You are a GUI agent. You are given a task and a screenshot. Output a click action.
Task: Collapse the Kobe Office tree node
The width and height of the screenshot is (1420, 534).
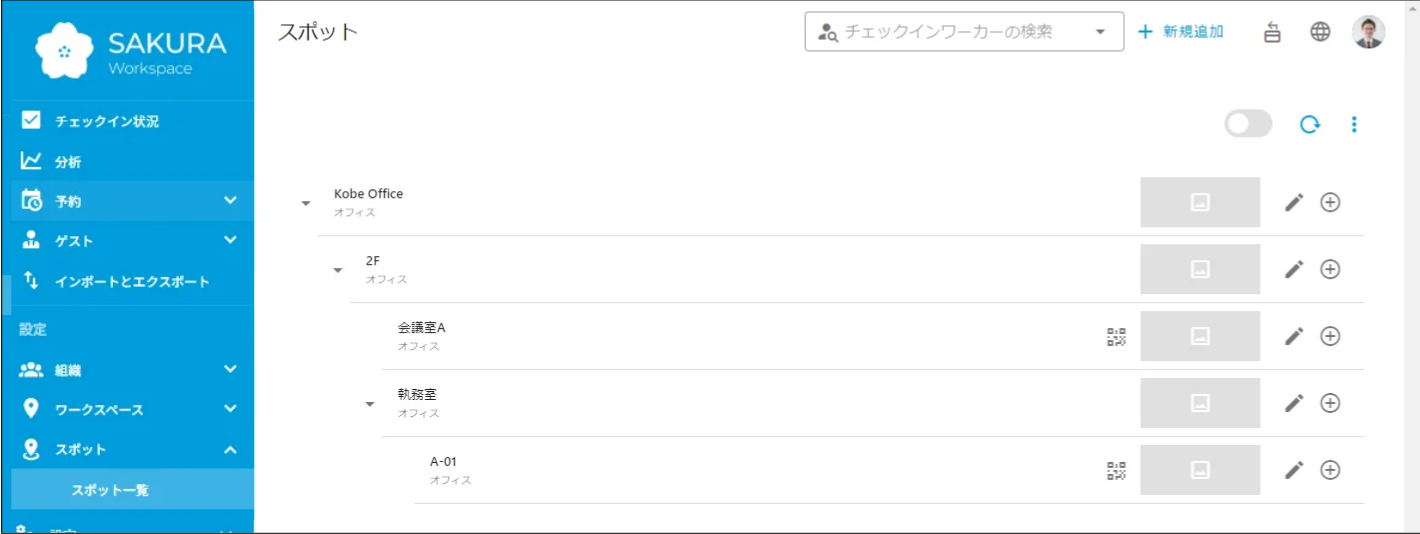coord(306,203)
